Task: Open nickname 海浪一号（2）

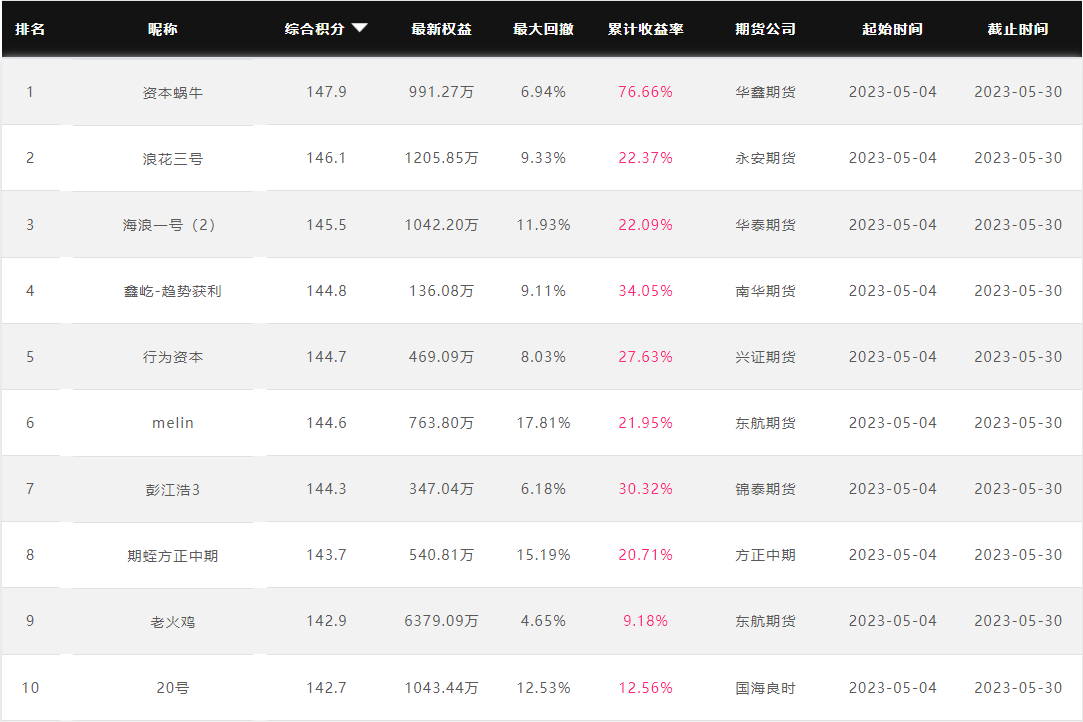Action: (x=169, y=225)
